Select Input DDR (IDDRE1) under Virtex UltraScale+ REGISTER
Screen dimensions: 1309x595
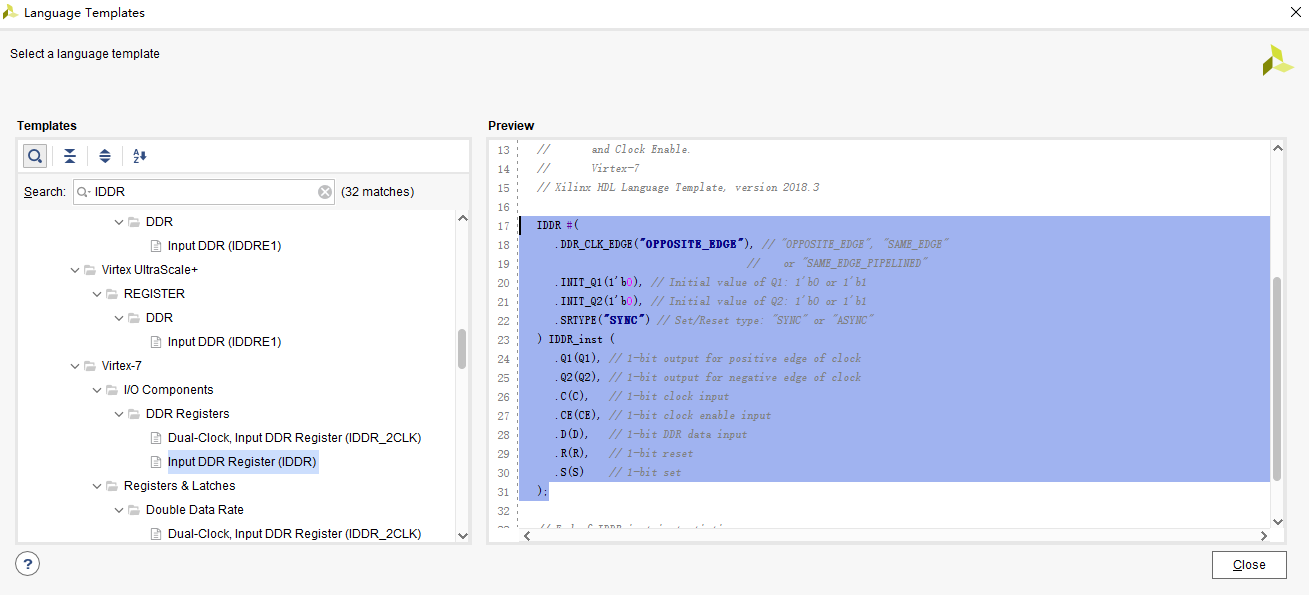coord(224,342)
